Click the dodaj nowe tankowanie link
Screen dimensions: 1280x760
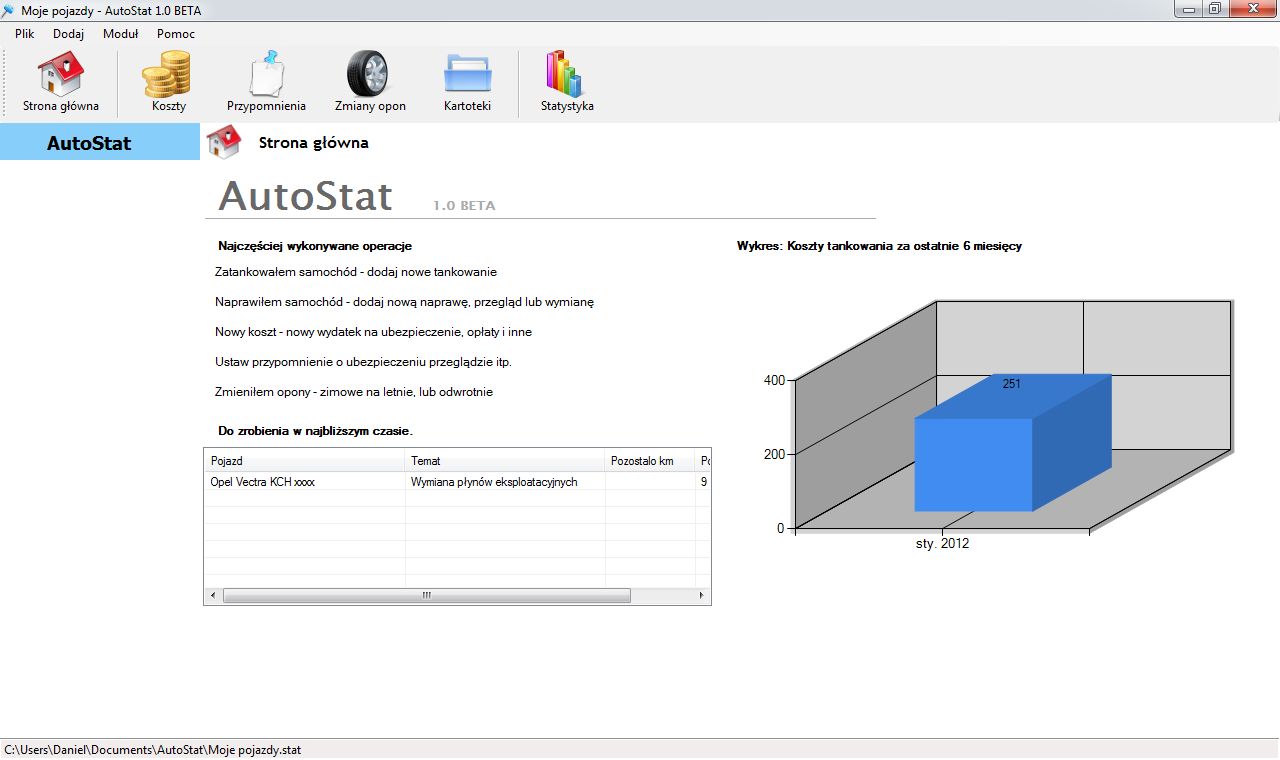click(355, 271)
